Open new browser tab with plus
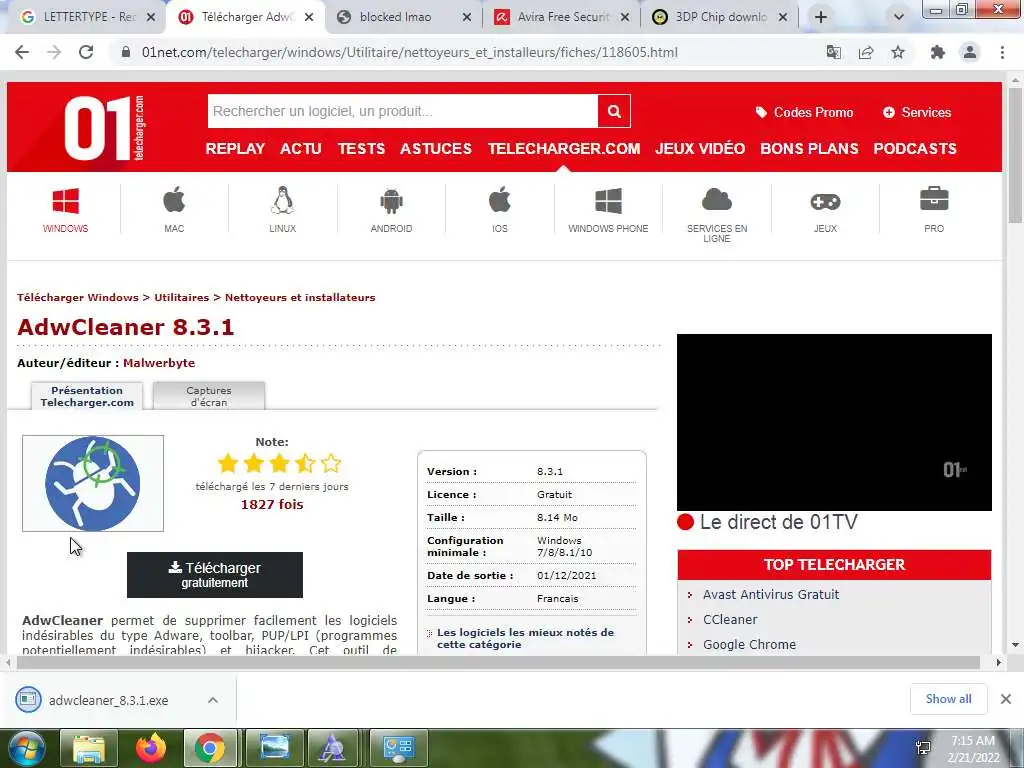Screen dimensions: 1024x768 pos(821,17)
